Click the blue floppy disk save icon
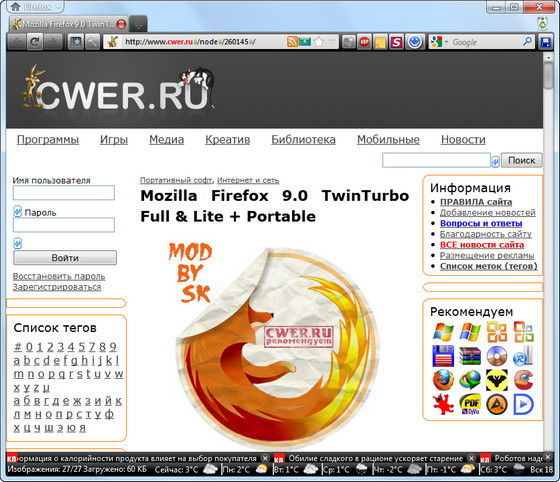 point(545,42)
